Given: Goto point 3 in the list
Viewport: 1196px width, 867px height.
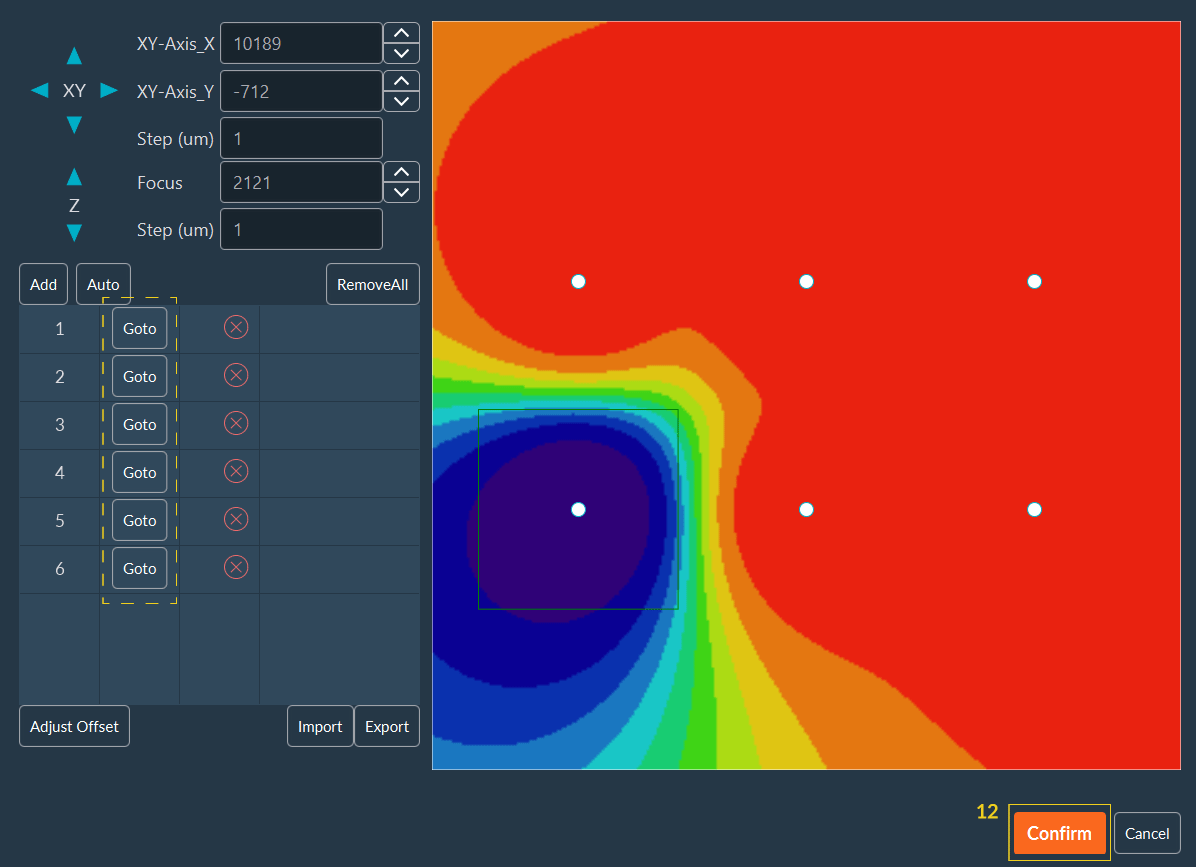Looking at the screenshot, I should tap(139, 423).
